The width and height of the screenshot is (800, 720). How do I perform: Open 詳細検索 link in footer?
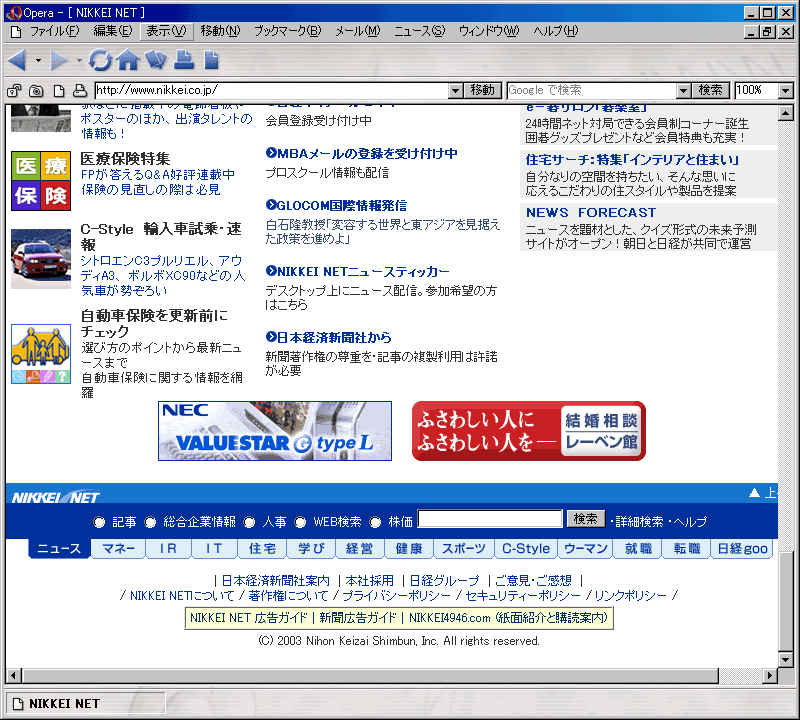[x=639, y=522]
